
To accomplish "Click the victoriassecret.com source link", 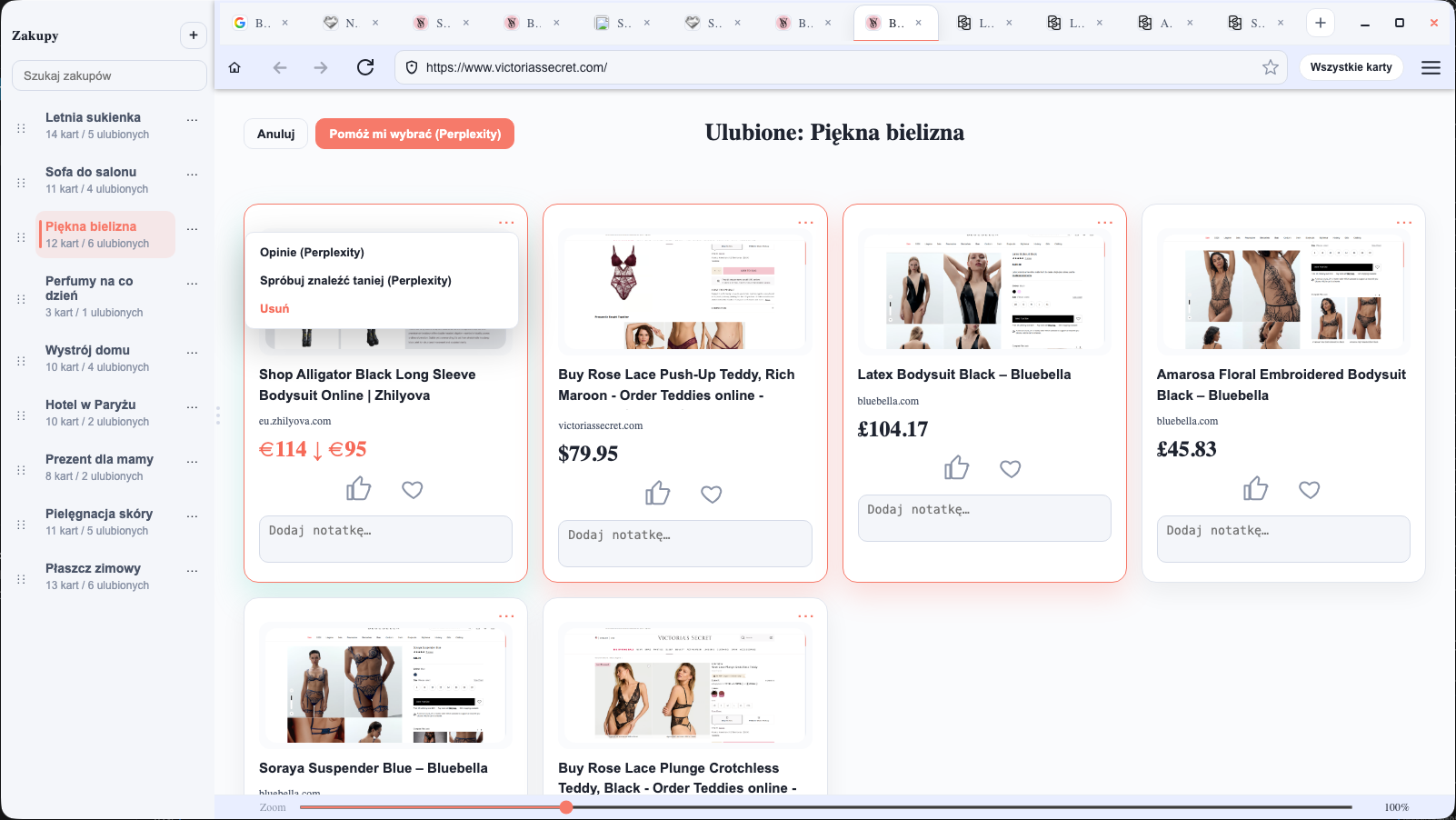I will tap(600, 425).
